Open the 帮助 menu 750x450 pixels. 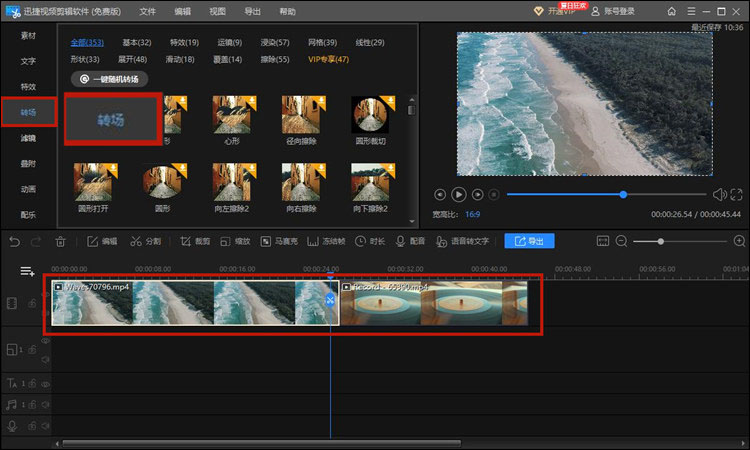point(287,11)
